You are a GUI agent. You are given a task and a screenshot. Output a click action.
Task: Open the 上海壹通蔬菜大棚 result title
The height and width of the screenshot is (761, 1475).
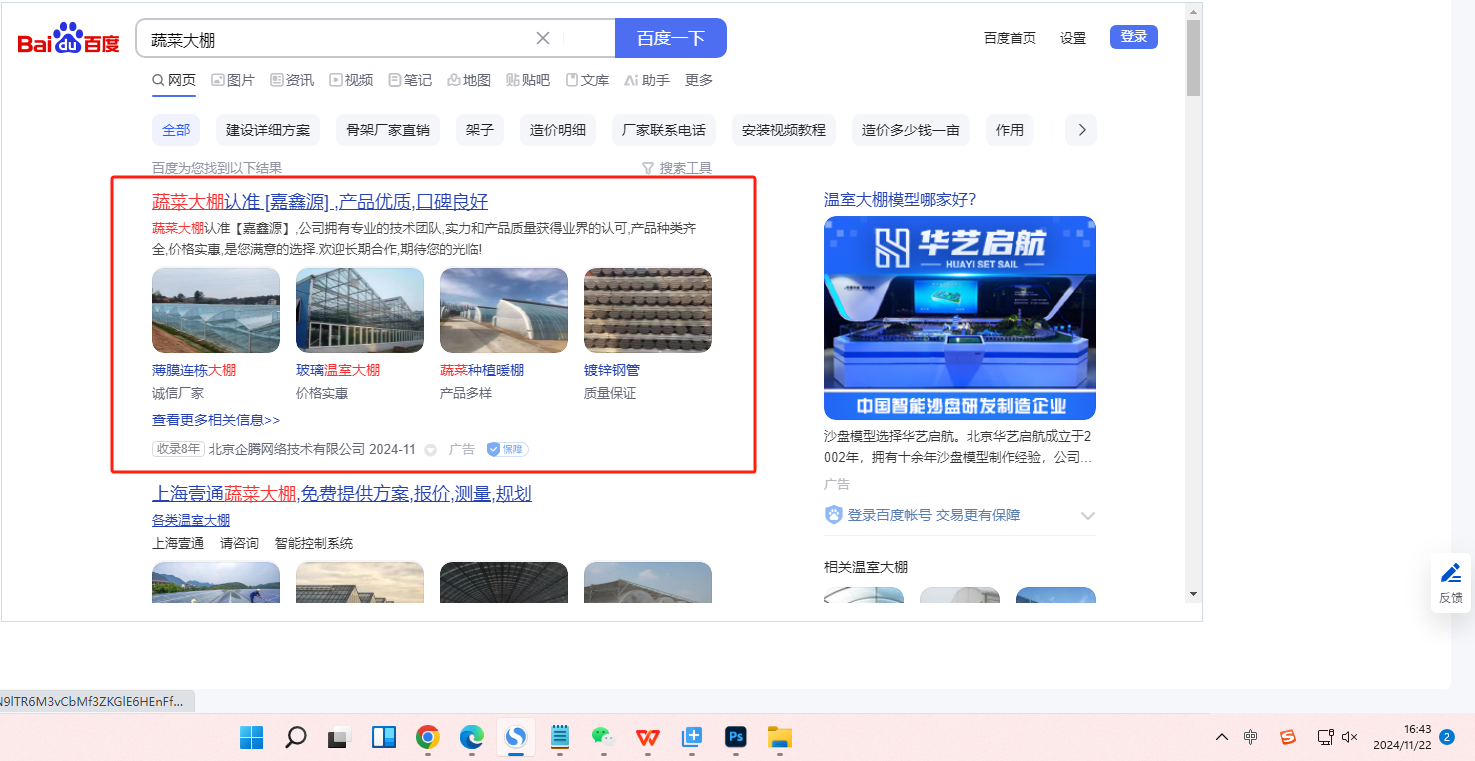point(342,493)
